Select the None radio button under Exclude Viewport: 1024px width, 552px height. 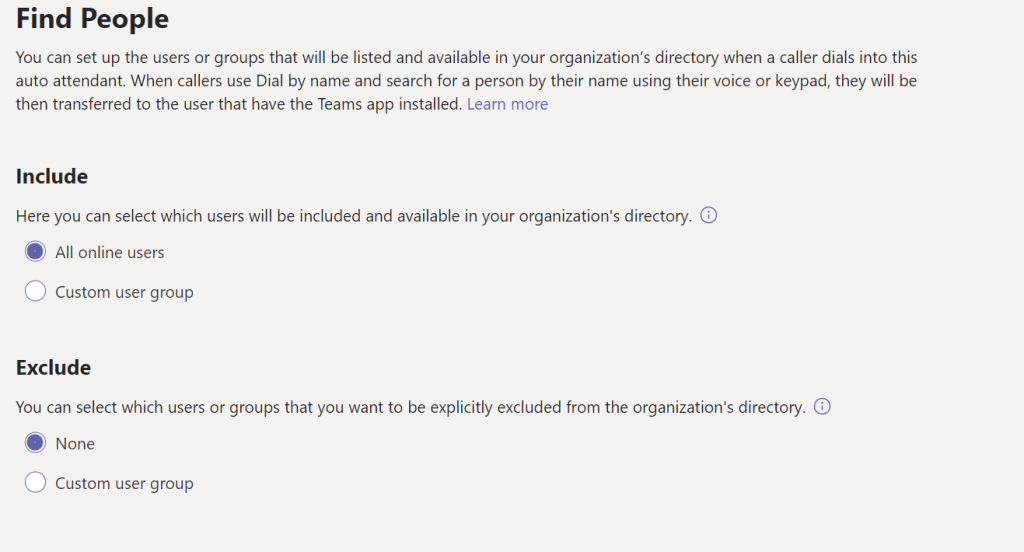[35, 443]
